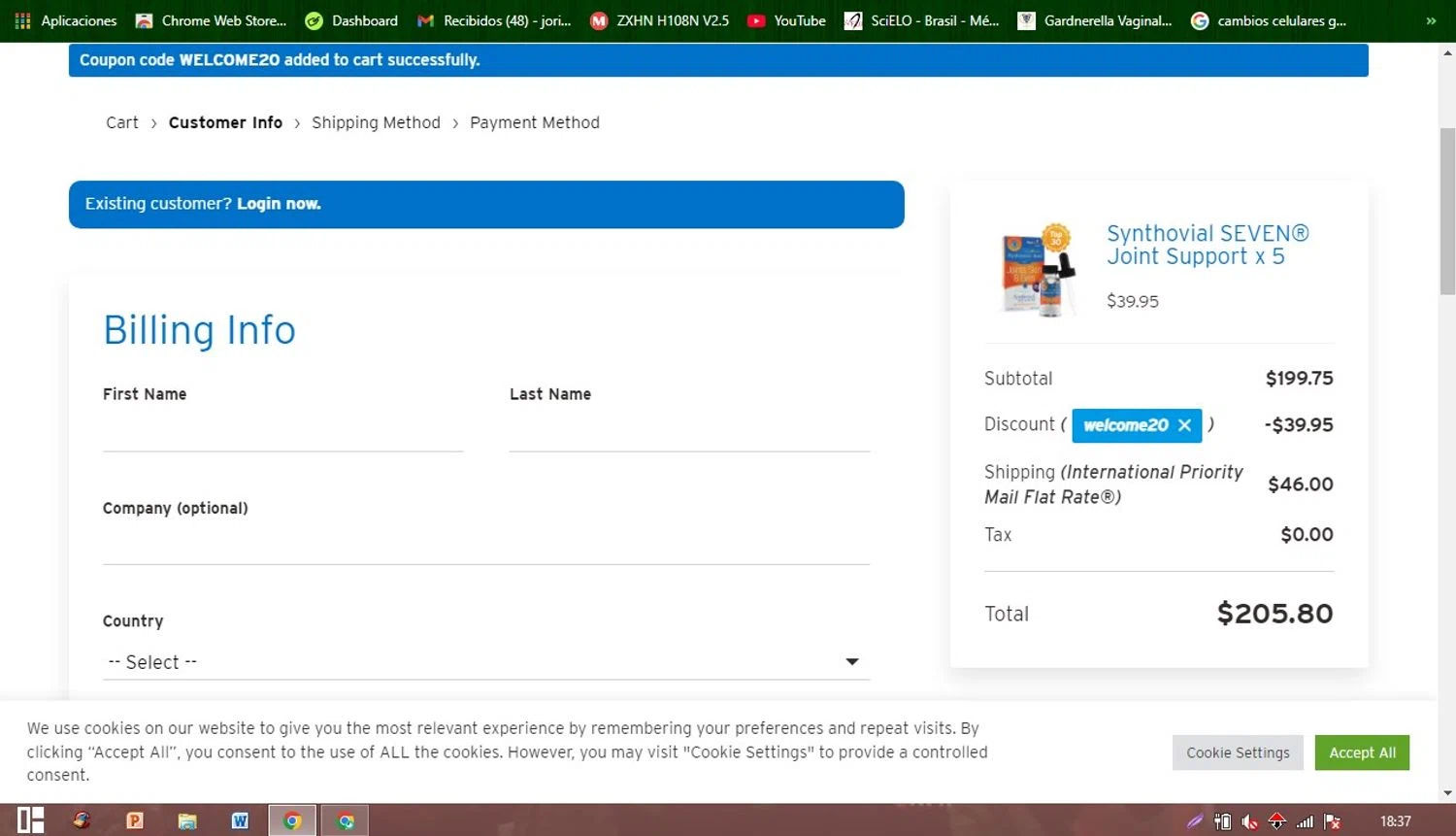Click the 18:37 system clock

(1396, 821)
